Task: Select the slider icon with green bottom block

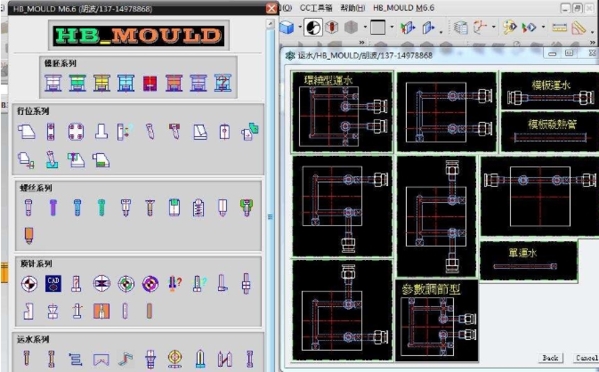Action: tap(101, 160)
